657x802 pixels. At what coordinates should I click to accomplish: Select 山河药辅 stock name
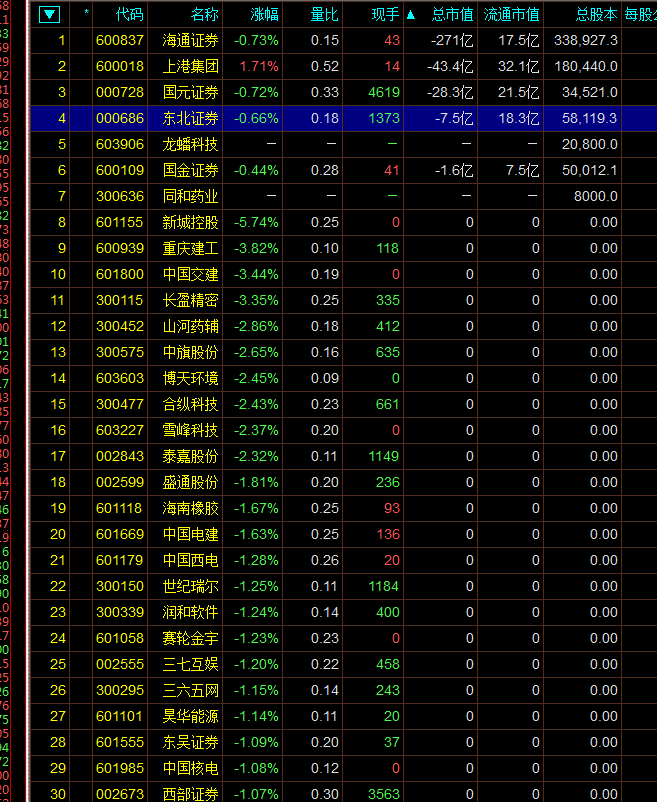[190, 326]
